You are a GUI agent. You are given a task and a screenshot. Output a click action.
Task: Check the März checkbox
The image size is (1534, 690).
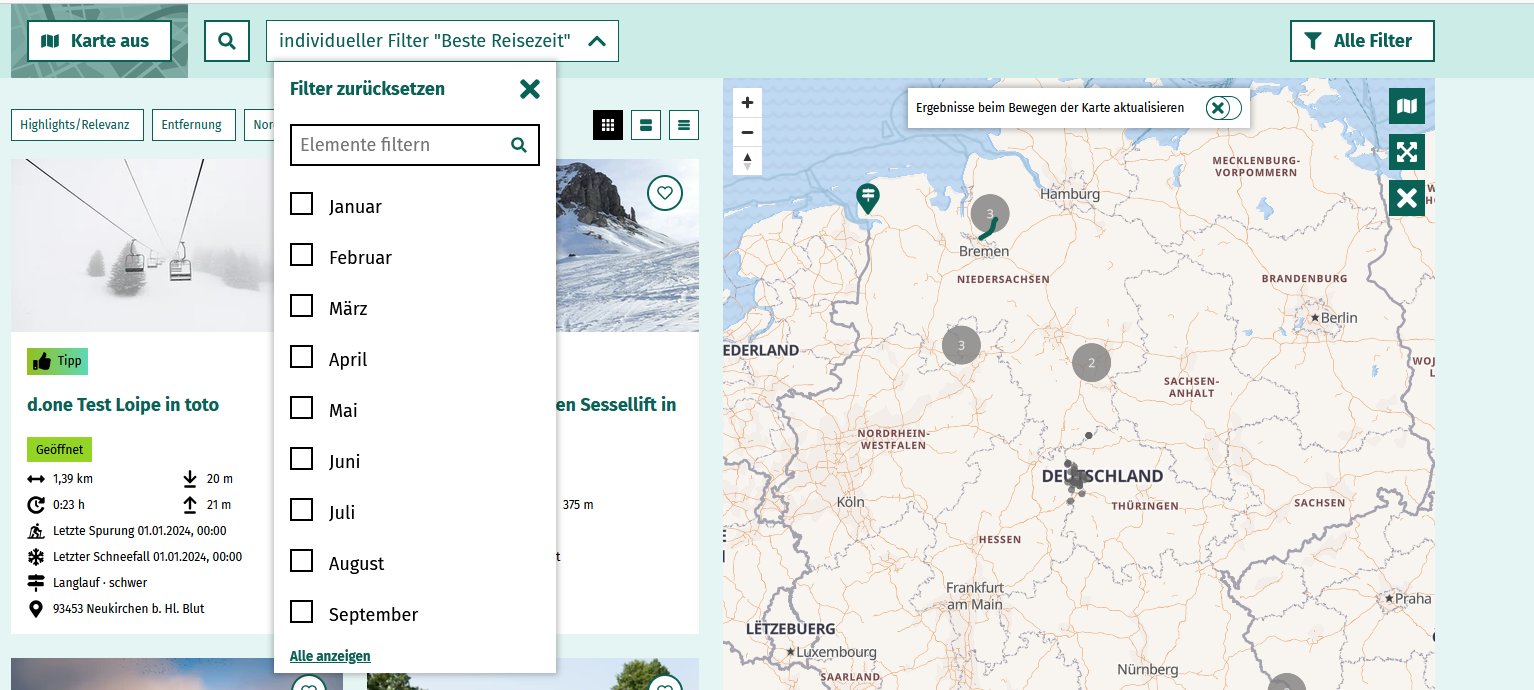301,305
